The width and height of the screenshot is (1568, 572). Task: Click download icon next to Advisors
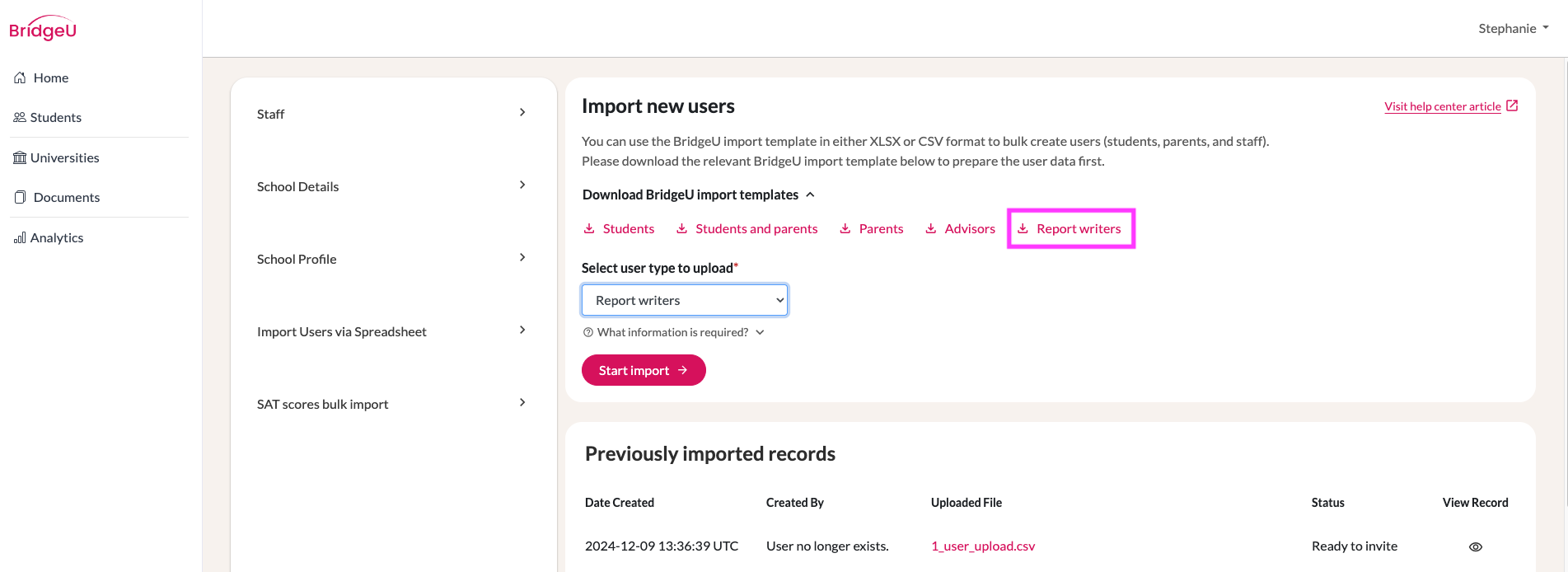point(930,228)
